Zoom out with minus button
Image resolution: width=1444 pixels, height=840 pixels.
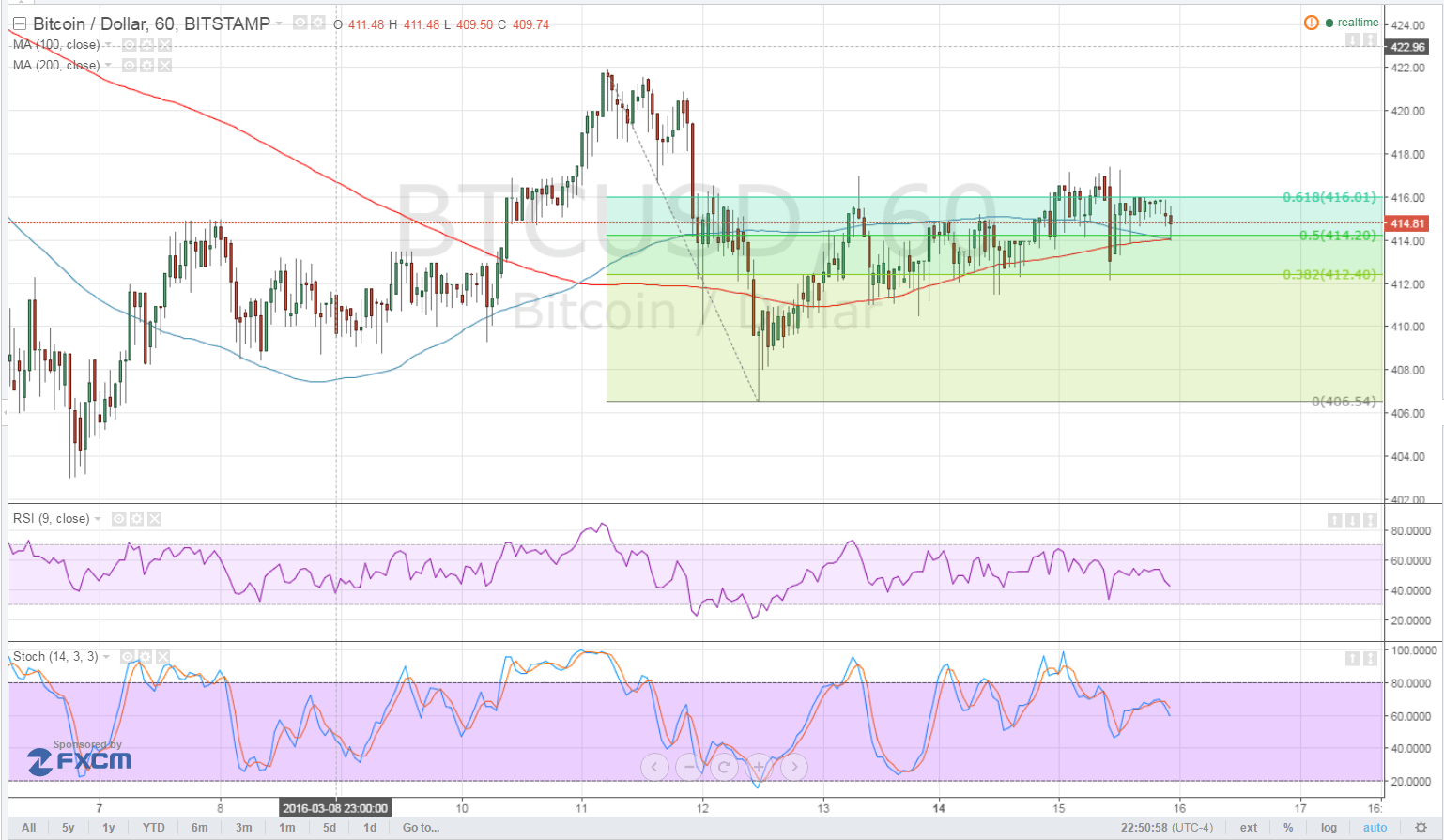[689, 767]
